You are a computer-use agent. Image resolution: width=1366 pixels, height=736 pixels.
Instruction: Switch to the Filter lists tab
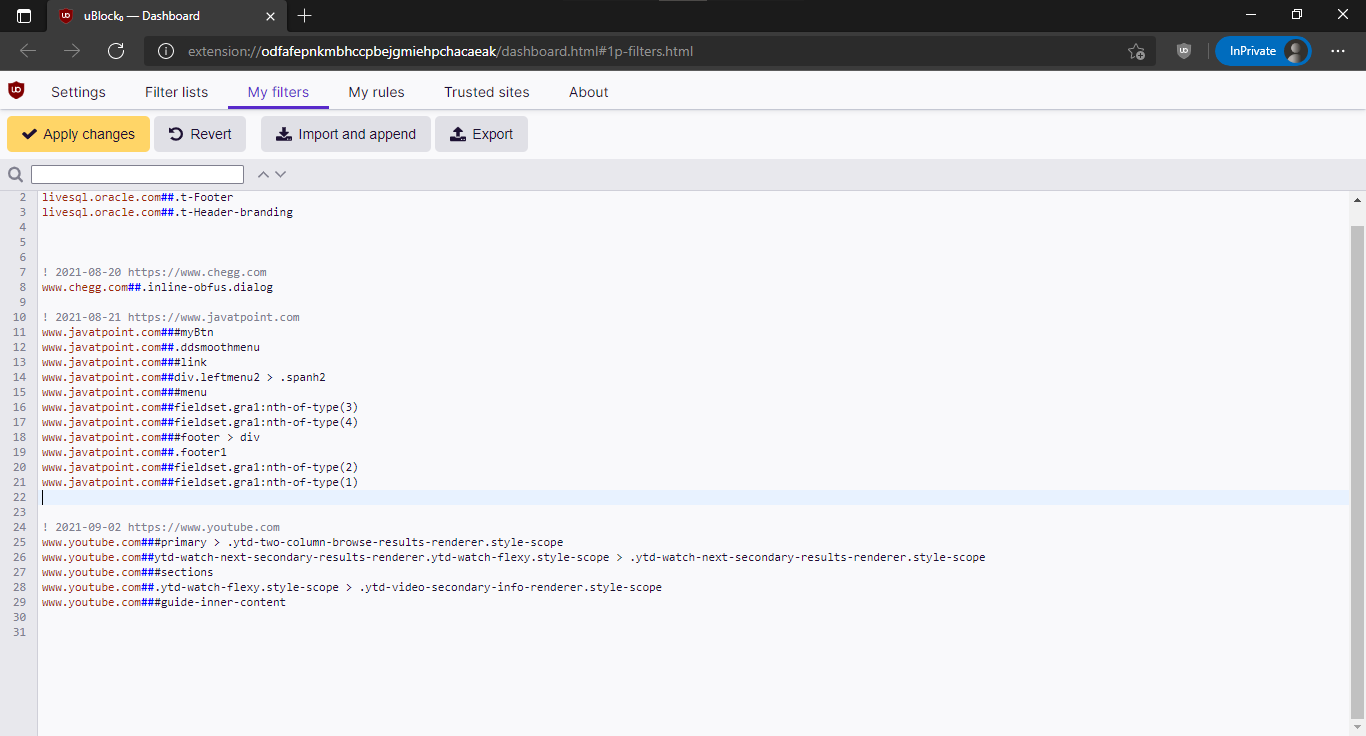(176, 92)
